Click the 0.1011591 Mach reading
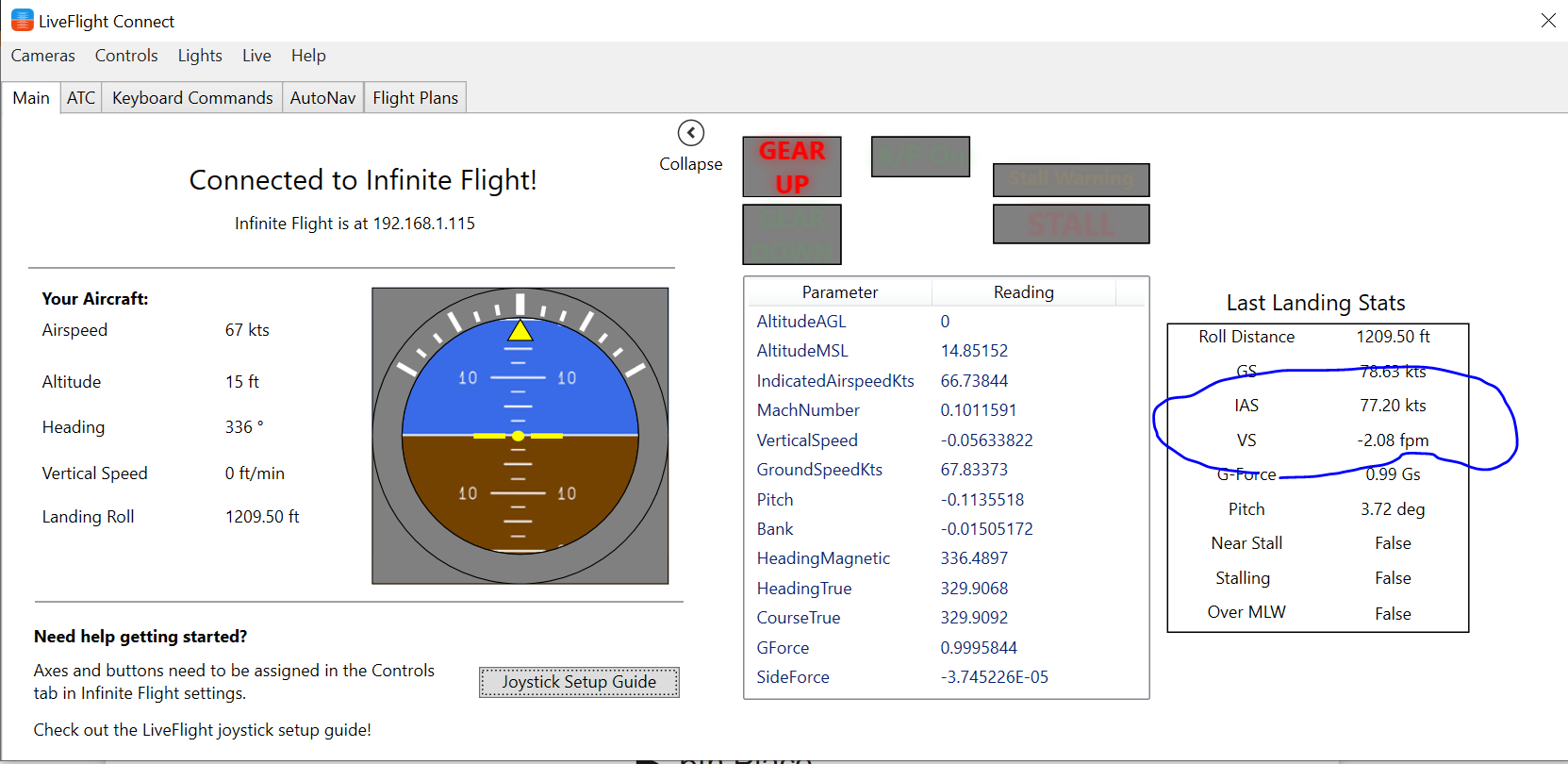This screenshot has height=764, width=1568. point(979,410)
